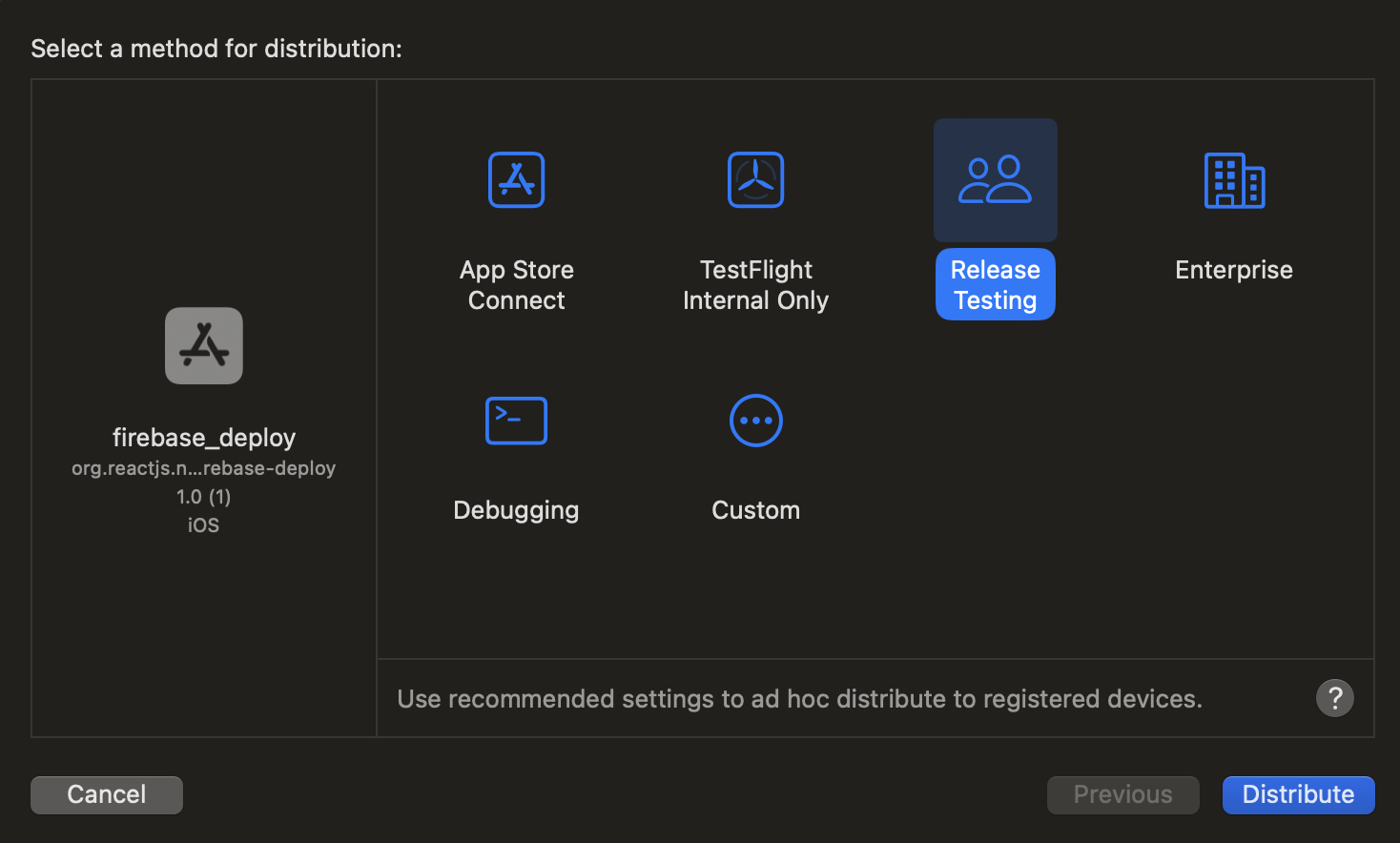Click the "Select a method for distribution" heading
The image size is (1400, 843).
pos(216,49)
